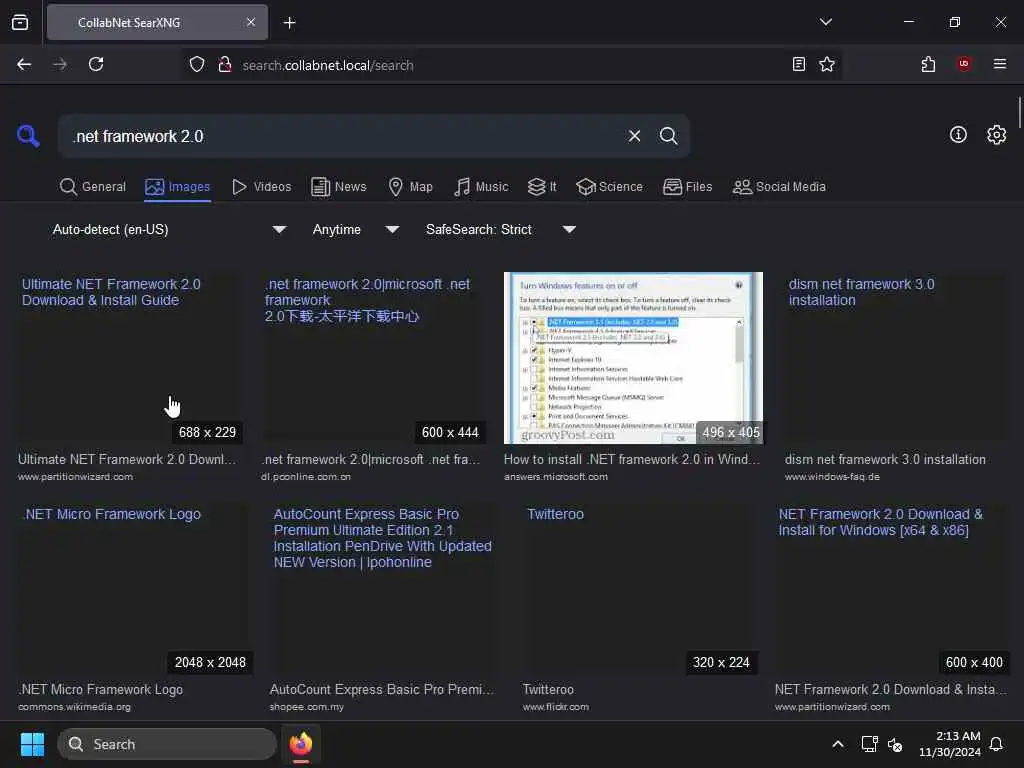Bookmark this page with the star
Viewport: 1024px width, 768px height.
(827, 65)
